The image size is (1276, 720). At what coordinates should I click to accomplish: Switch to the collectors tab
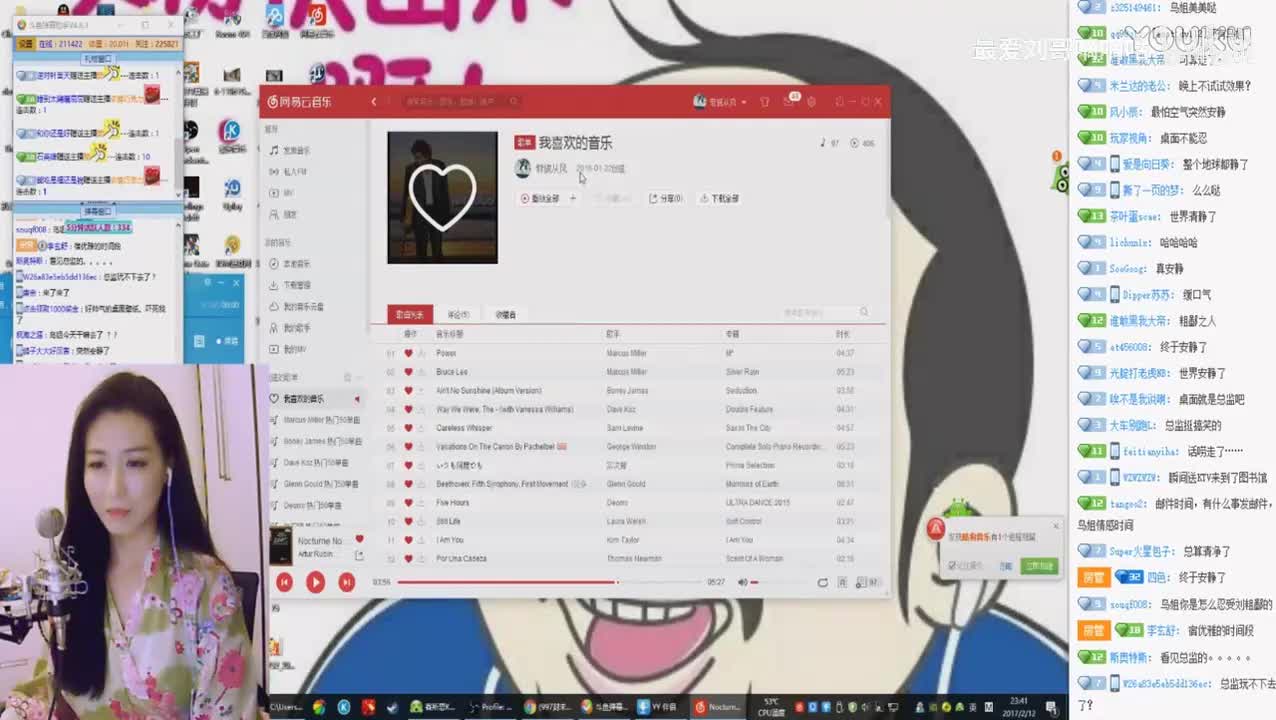click(x=505, y=314)
